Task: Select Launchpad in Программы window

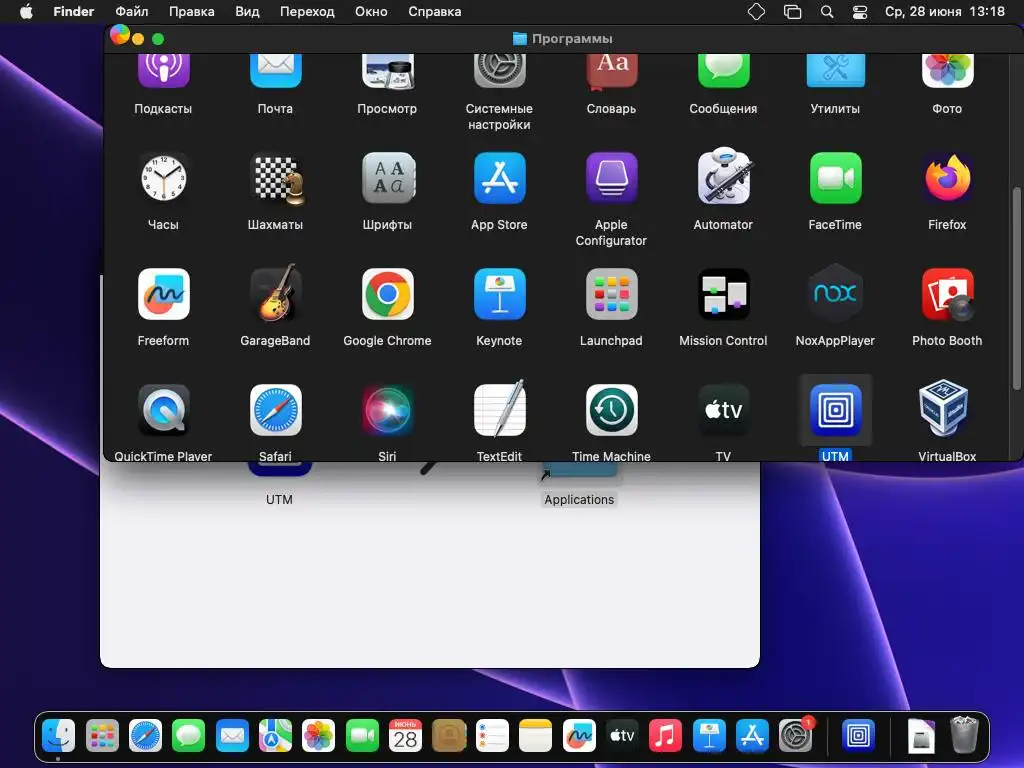Action: (612, 294)
